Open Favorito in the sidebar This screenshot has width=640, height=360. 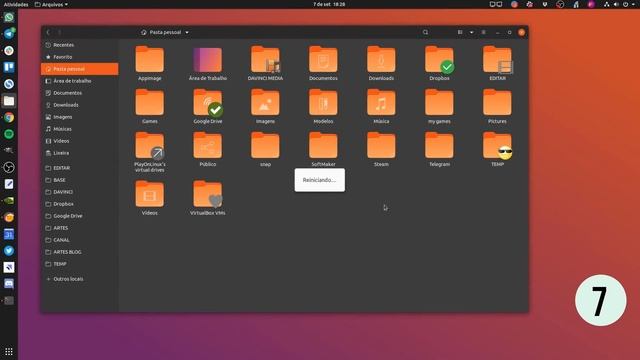[80, 57]
